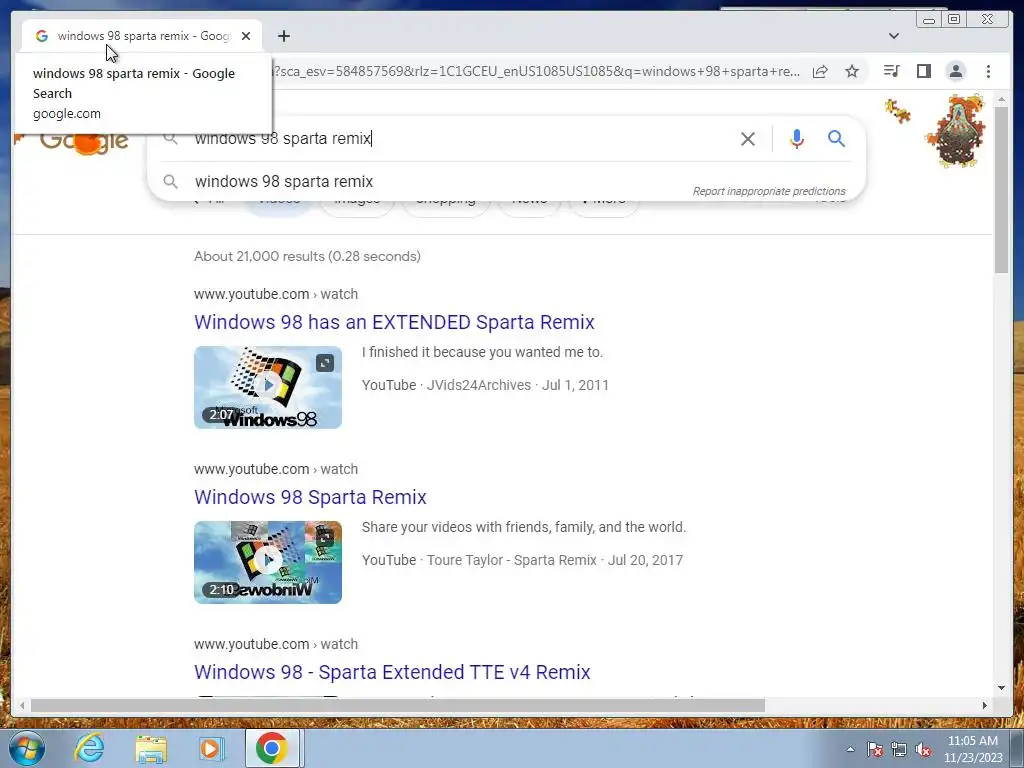Click the vertical scrollbar thumb
Image resolution: width=1024 pixels, height=768 pixels.
[x=1002, y=189]
